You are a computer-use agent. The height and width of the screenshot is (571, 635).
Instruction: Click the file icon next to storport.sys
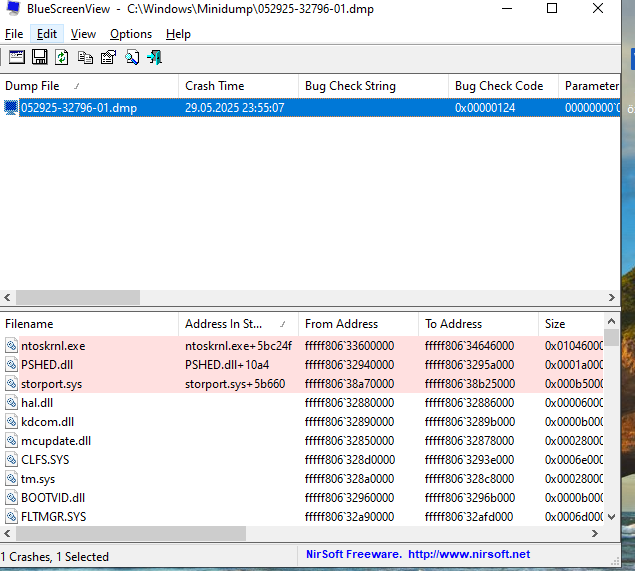[11, 384]
